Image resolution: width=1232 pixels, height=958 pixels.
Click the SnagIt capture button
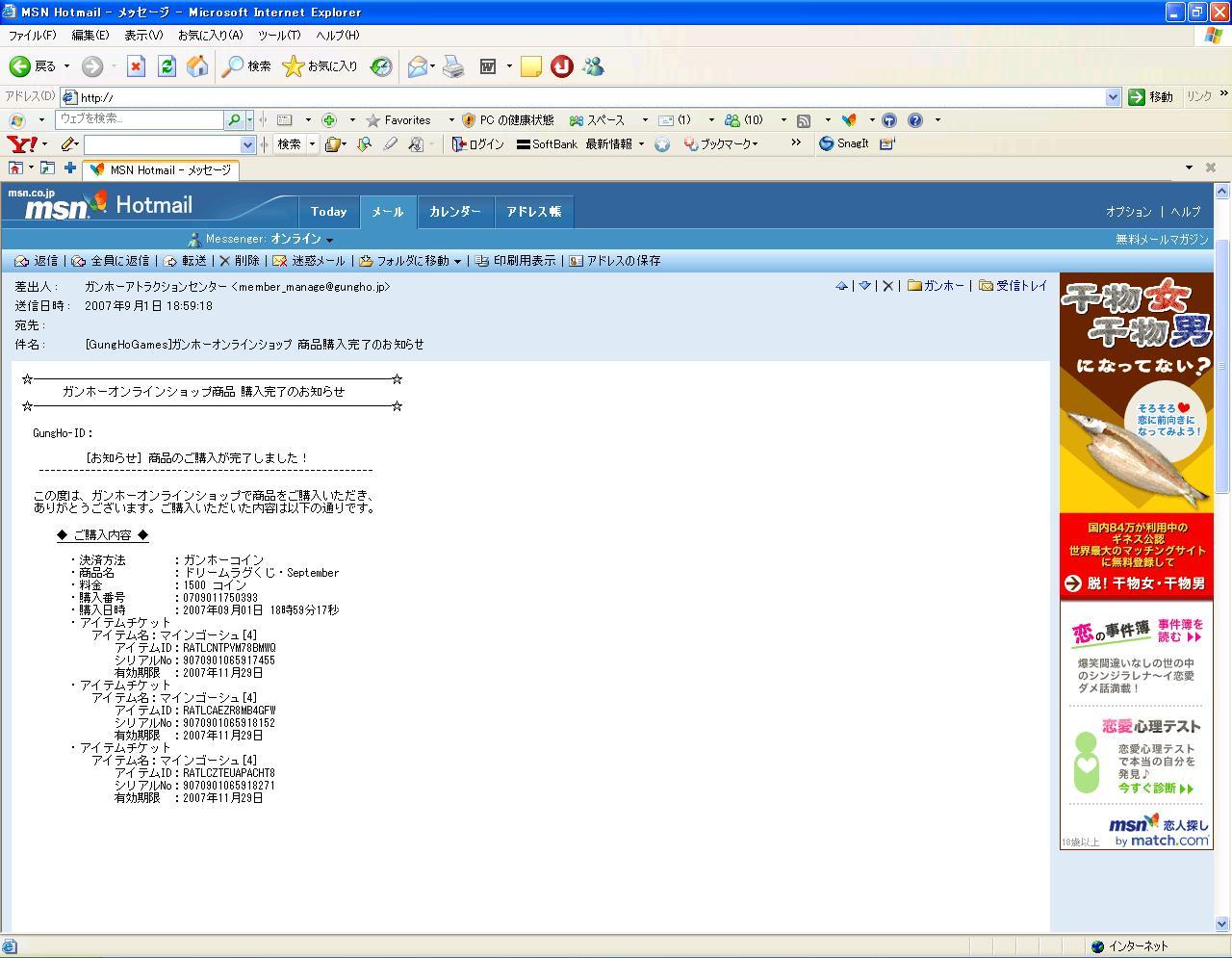844,144
